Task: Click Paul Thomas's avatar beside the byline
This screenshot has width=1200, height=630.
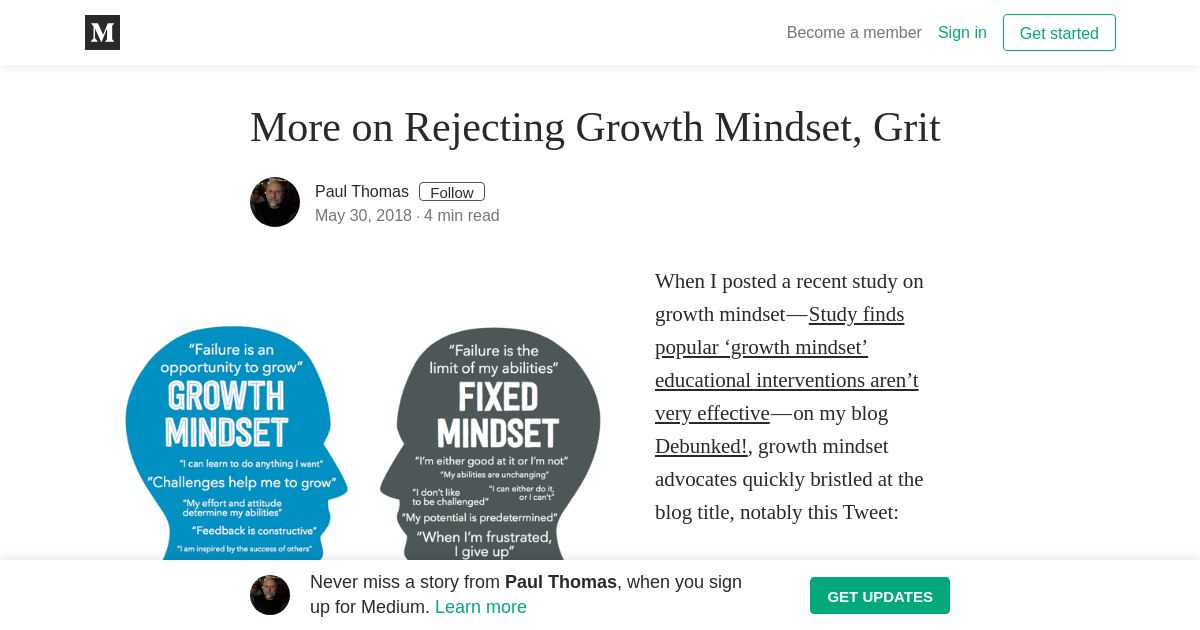Action: pyautogui.click(x=275, y=202)
